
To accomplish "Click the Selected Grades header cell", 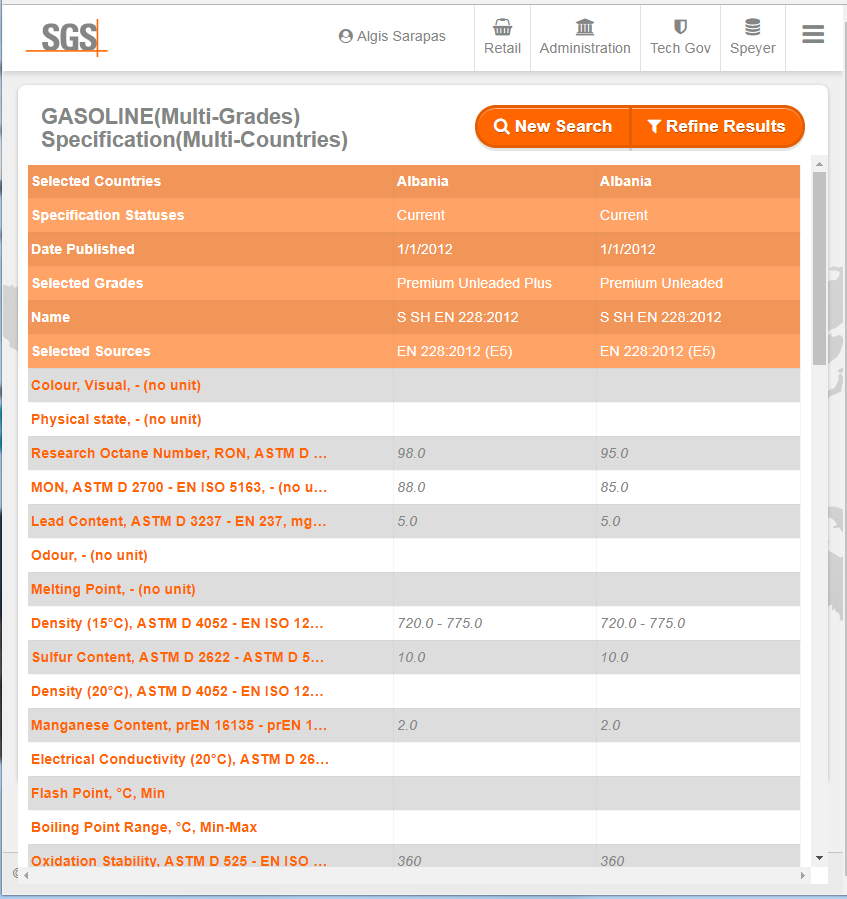I will [210, 283].
